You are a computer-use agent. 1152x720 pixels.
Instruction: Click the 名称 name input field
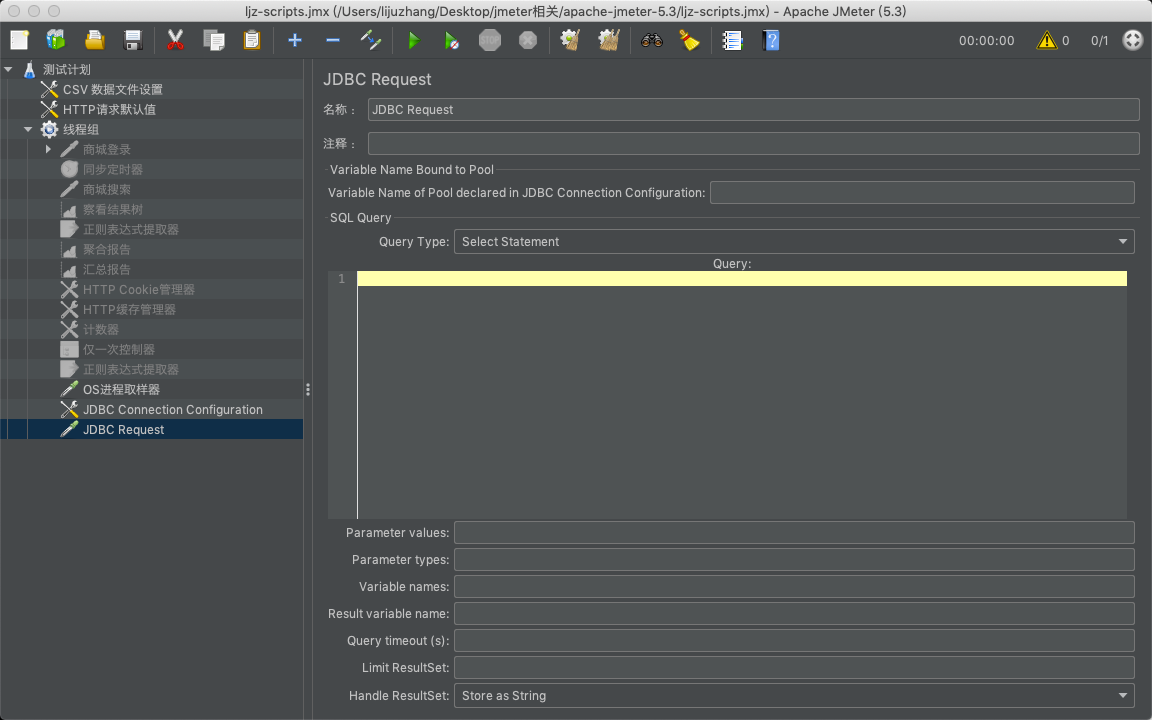coord(753,109)
